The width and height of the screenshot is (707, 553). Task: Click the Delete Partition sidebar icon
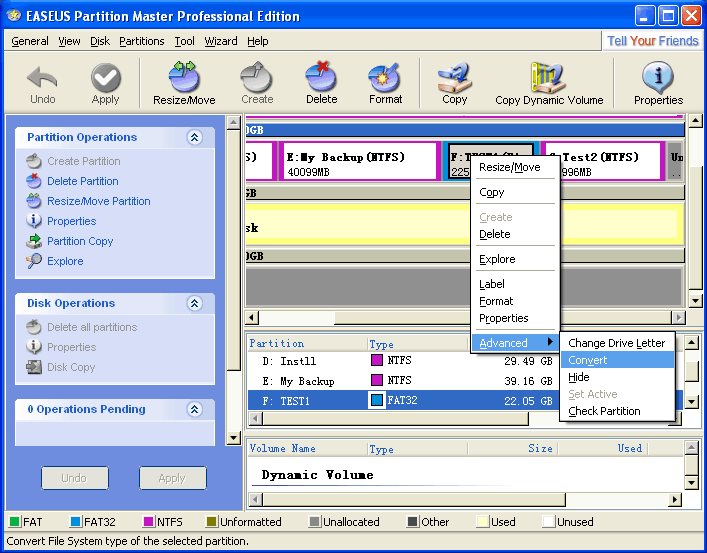pos(34,181)
